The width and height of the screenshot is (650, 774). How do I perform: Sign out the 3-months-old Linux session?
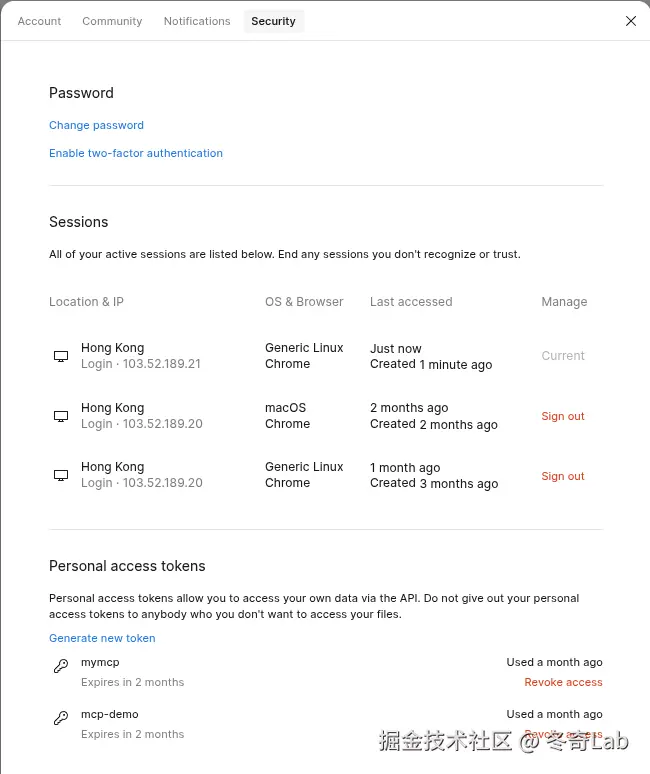tap(563, 476)
